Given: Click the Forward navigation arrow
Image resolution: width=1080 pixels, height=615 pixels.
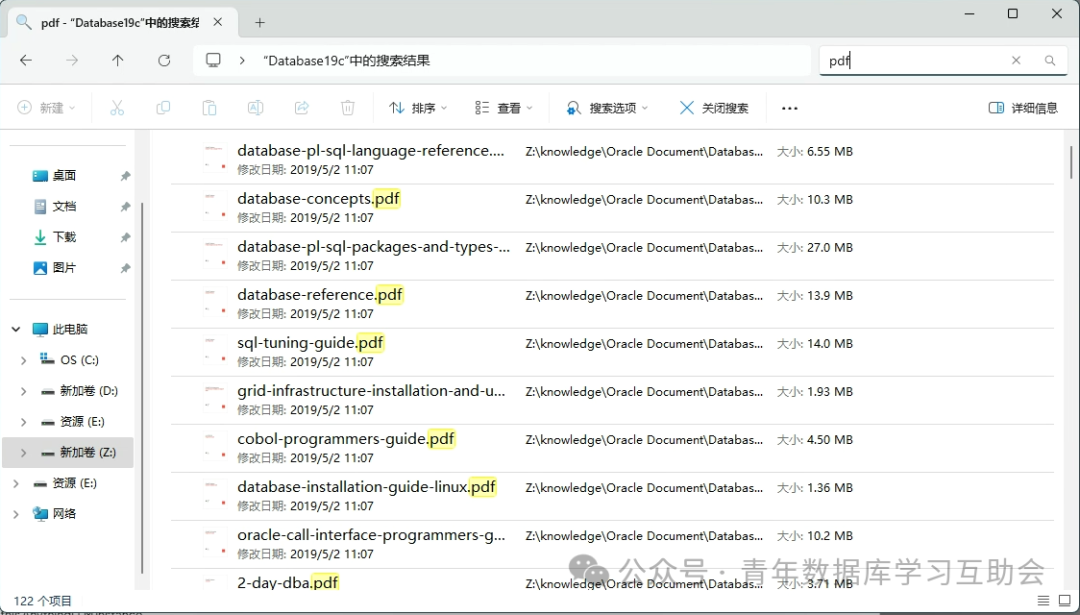Looking at the screenshot, I should [72, 61].
